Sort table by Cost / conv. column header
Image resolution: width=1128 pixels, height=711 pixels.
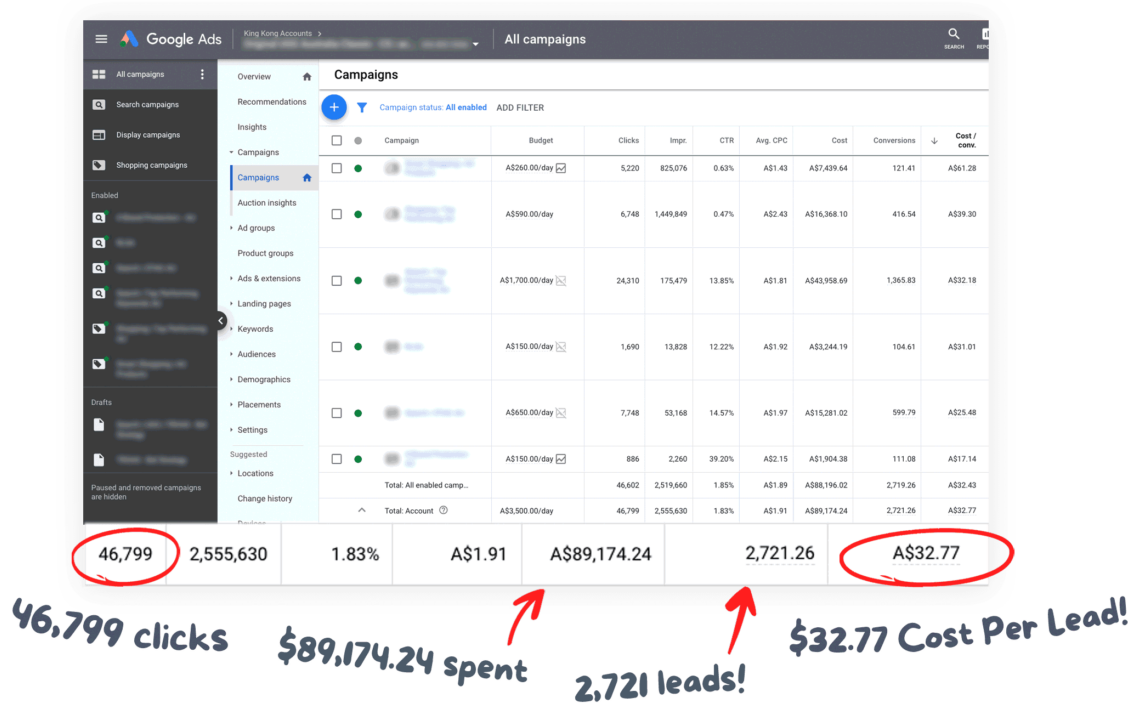pos(964,141)
